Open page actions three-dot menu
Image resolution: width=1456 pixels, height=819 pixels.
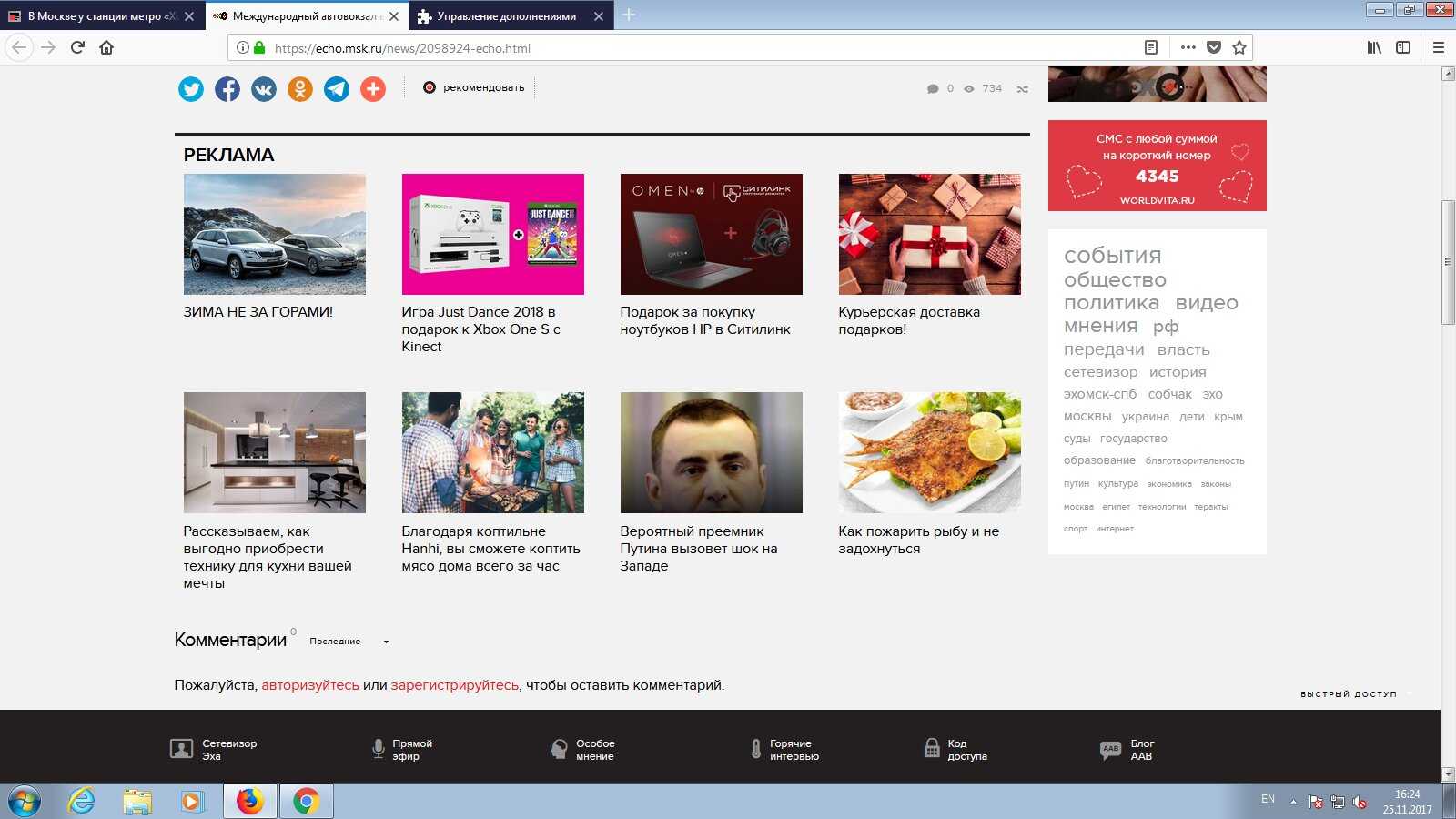pyautogui.click(x=1188, y=47)
